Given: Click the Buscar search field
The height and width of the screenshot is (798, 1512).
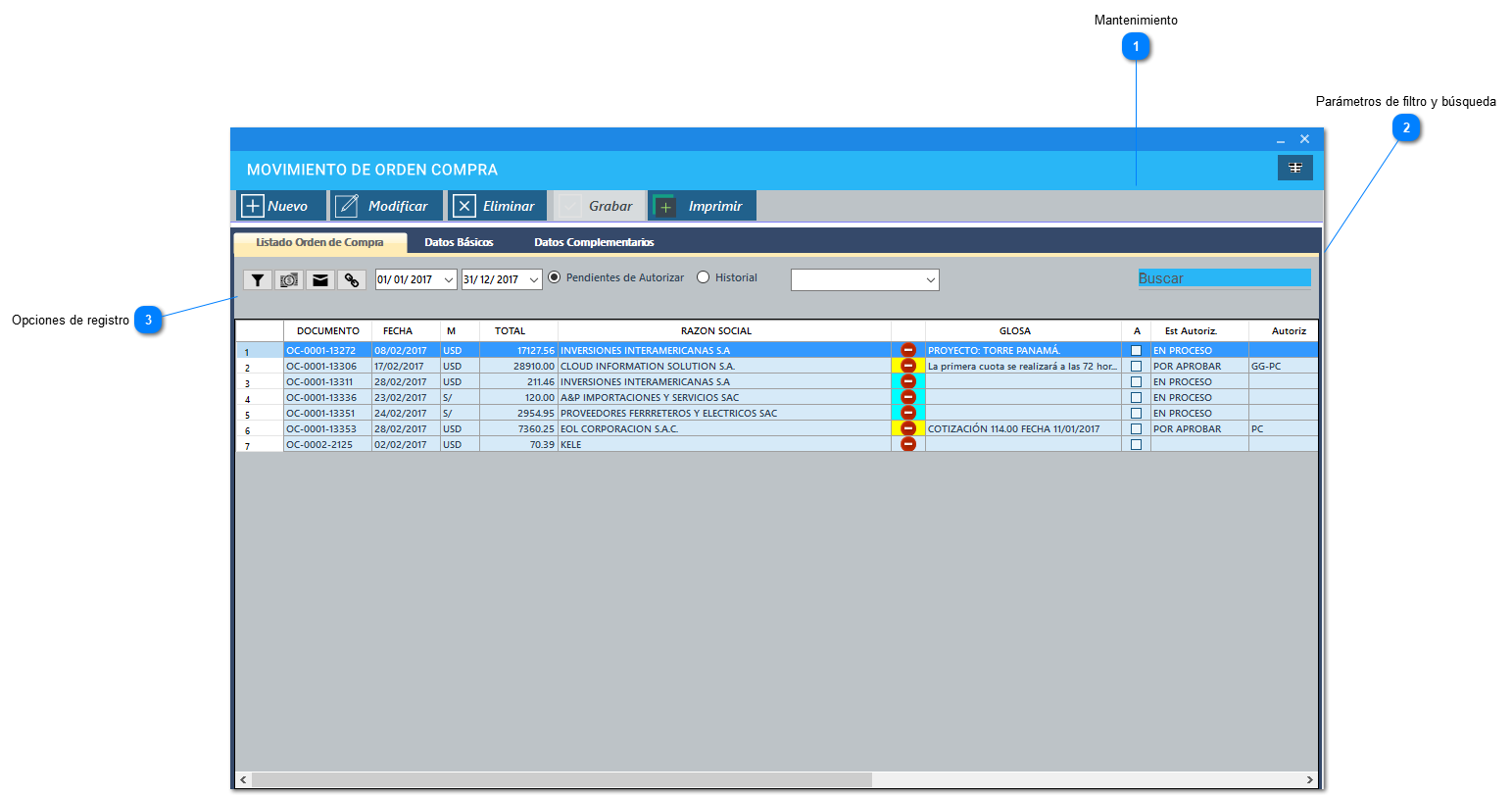Looking at the screenshot, I should tap(1224, 278).
